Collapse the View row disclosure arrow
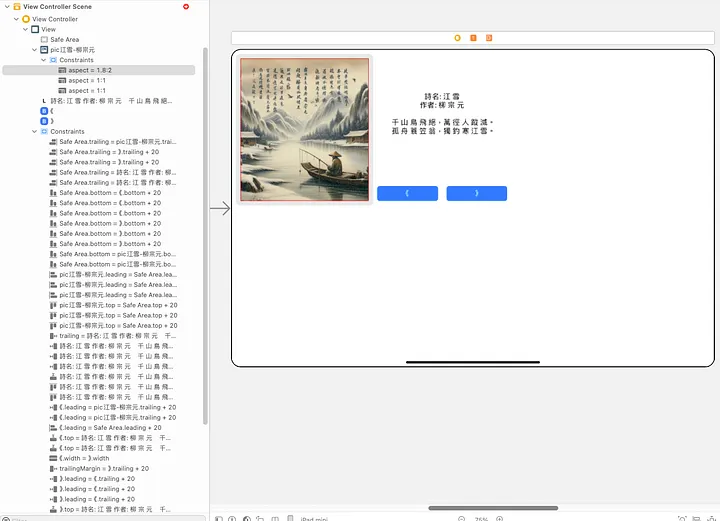 click(25, 29)
